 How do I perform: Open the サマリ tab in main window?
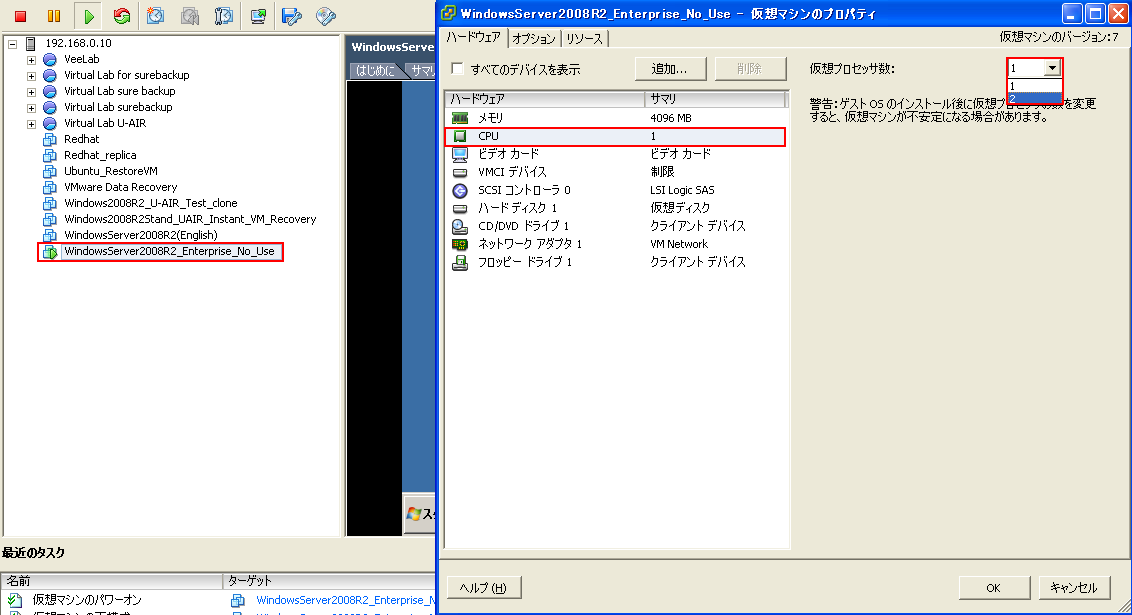(x=422, y=70)
